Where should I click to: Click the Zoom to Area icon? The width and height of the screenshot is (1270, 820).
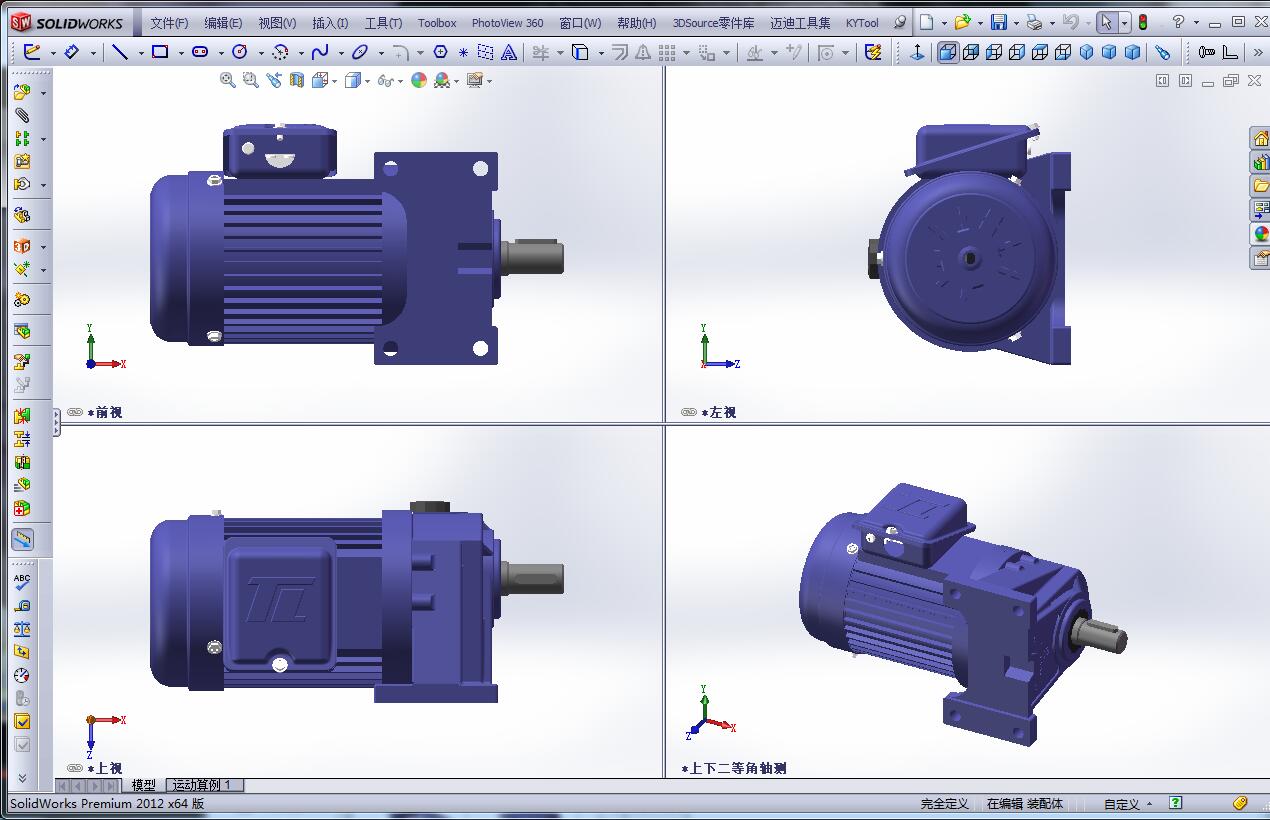tap(250, 80)
